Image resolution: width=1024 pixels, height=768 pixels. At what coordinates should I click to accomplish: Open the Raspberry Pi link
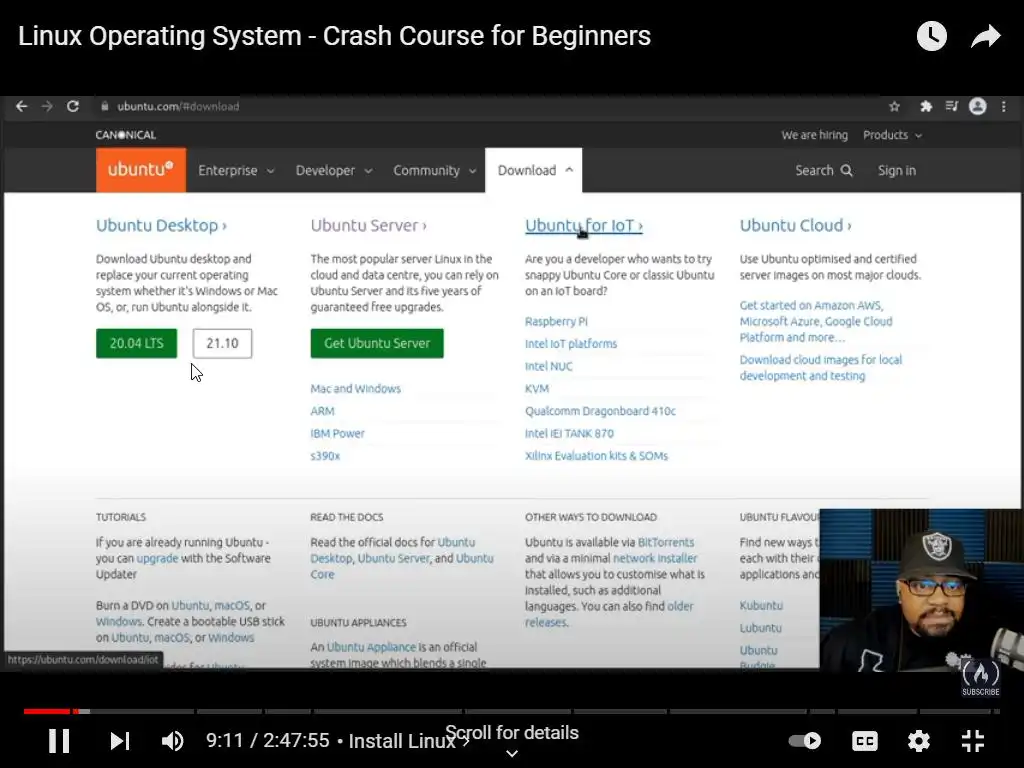pos(556,321)
